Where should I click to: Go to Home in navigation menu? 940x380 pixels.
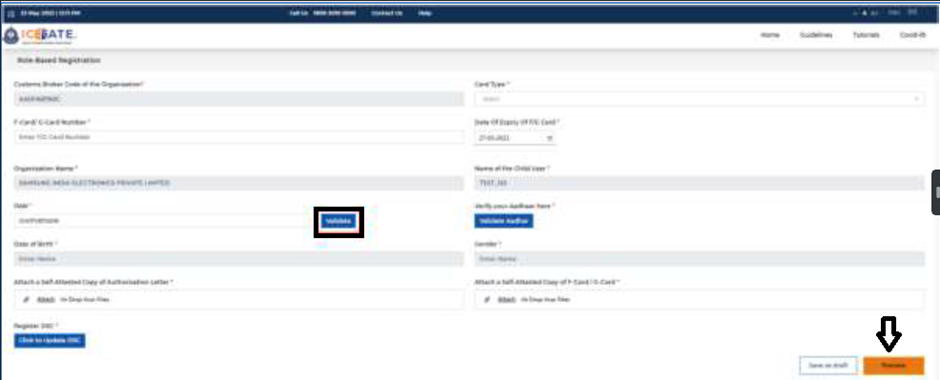click(770, 35)
